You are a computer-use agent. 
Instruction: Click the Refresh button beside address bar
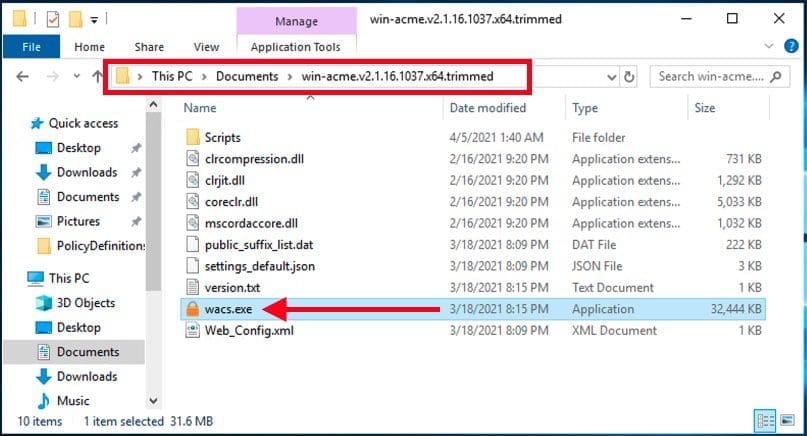click(629, 76)
